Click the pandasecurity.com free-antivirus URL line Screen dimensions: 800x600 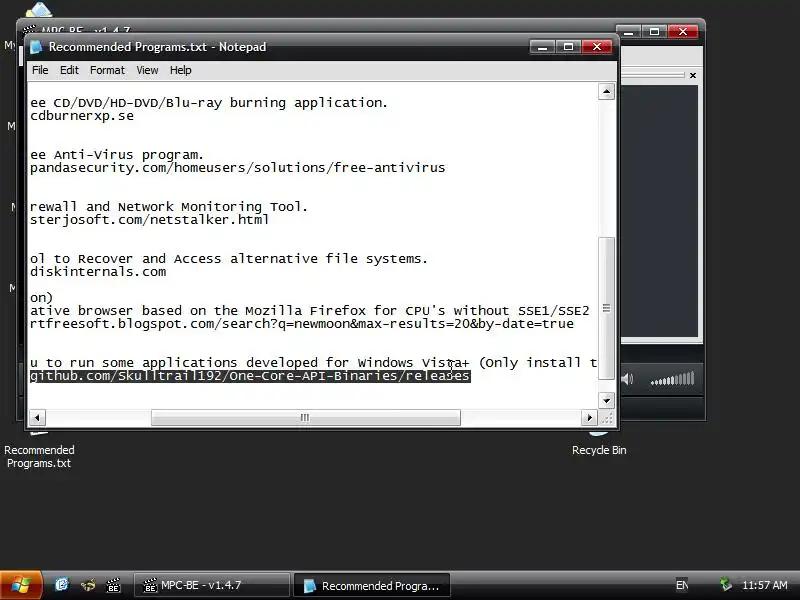tap(238, 168)
